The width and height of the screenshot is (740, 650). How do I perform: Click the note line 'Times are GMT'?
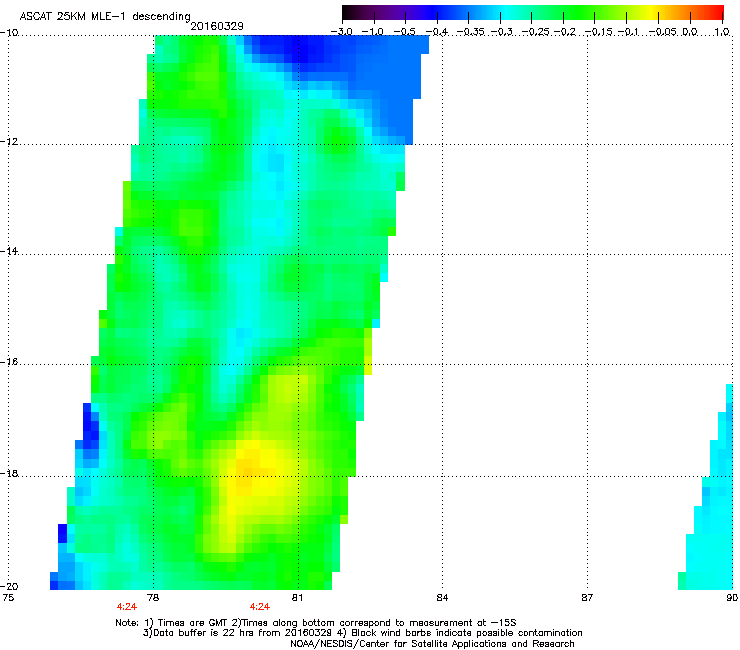(316, 623)
